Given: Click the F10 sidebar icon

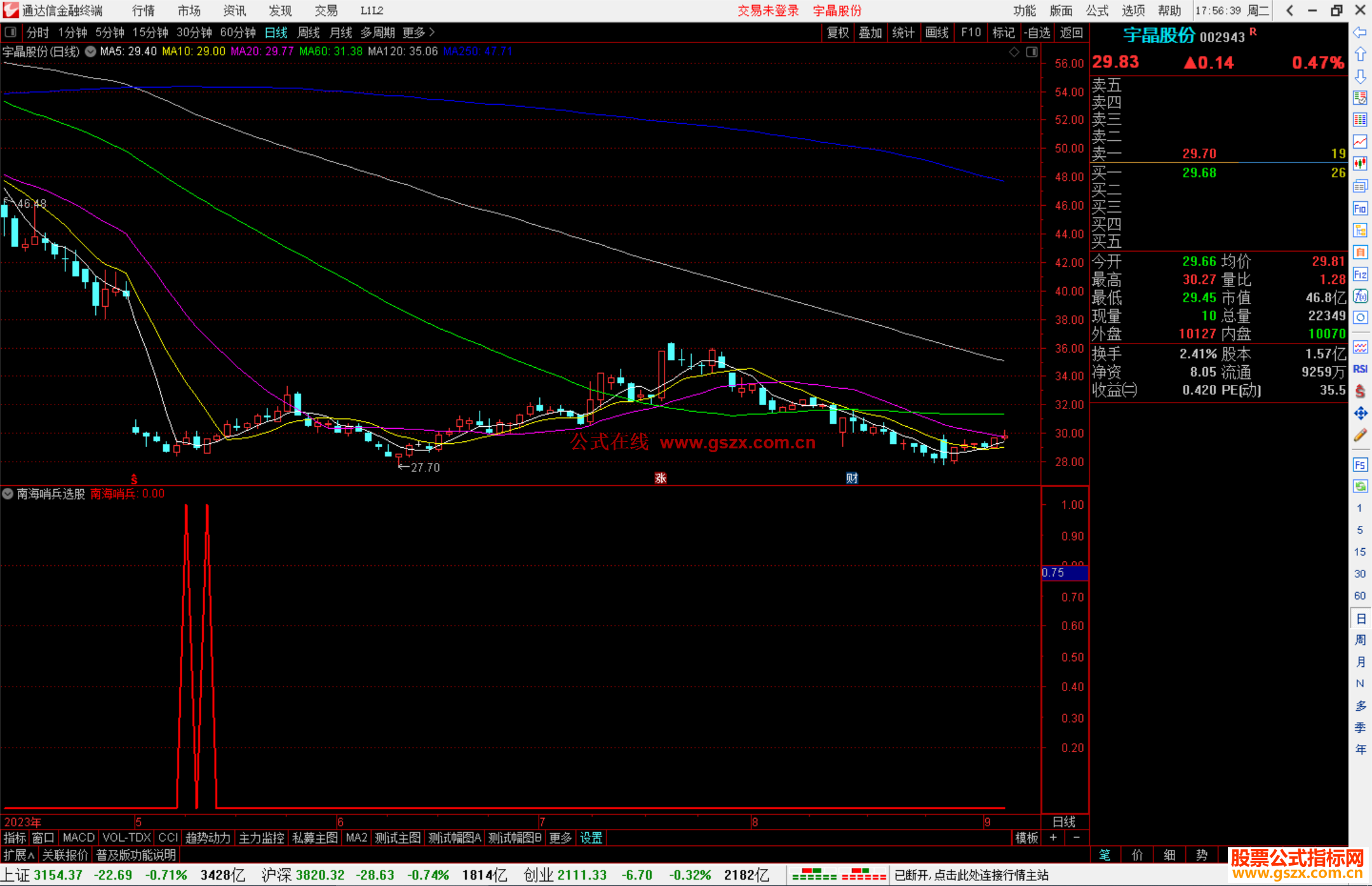Looking at the screenshot, I should [1360, 208].
